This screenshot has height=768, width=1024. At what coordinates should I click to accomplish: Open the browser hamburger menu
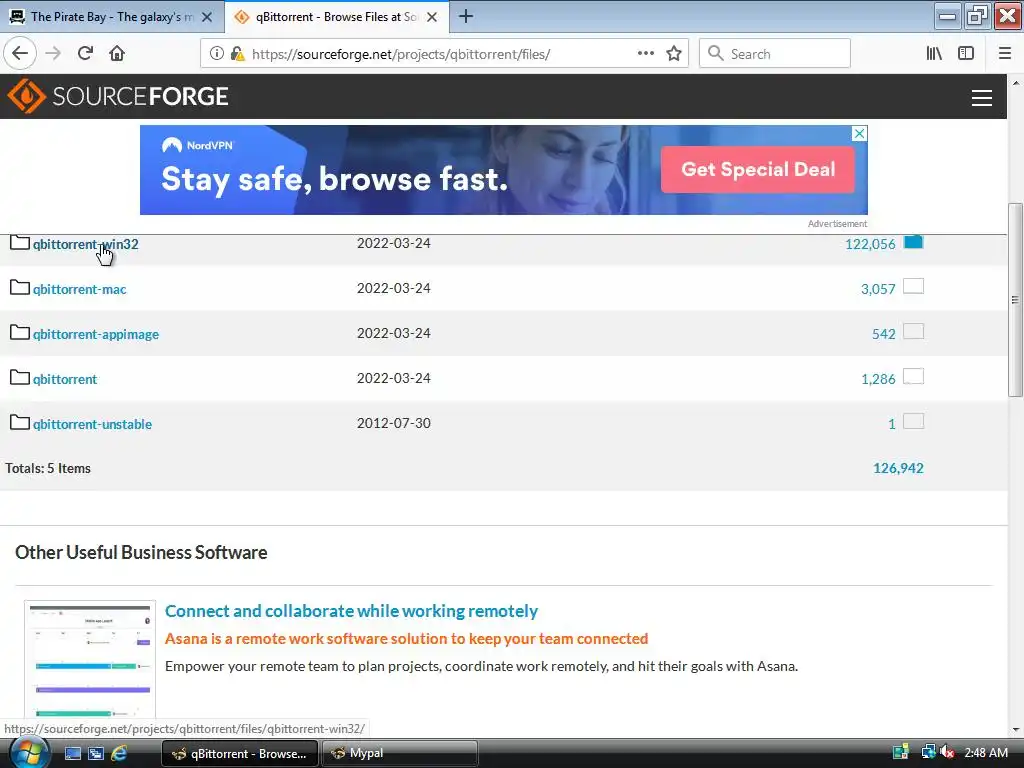pos(1005,54)
